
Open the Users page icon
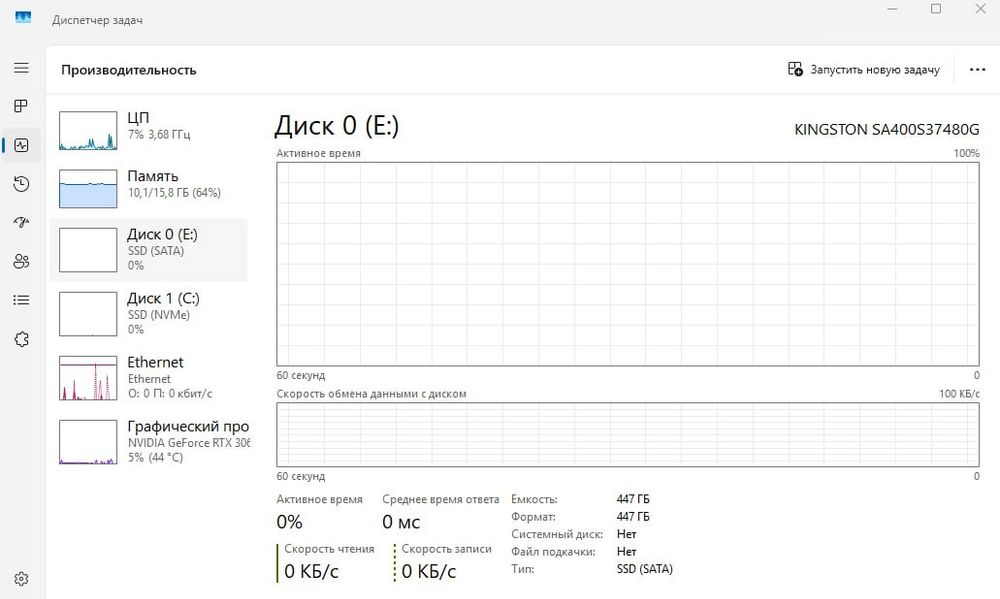tap(21, 261)
